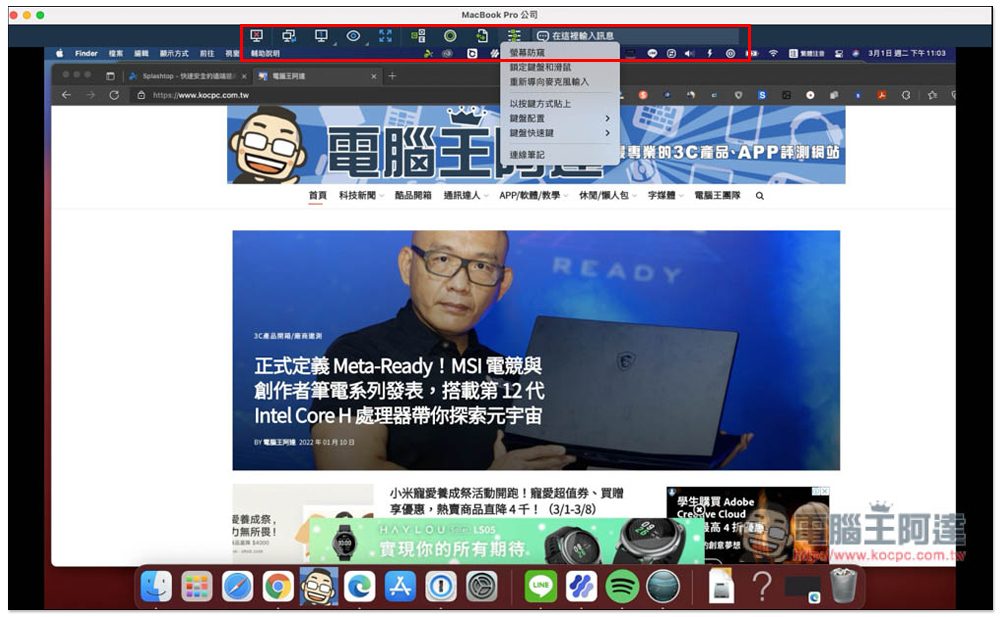
Task: Click the browser back arrow
Action: tap(66, 95)
